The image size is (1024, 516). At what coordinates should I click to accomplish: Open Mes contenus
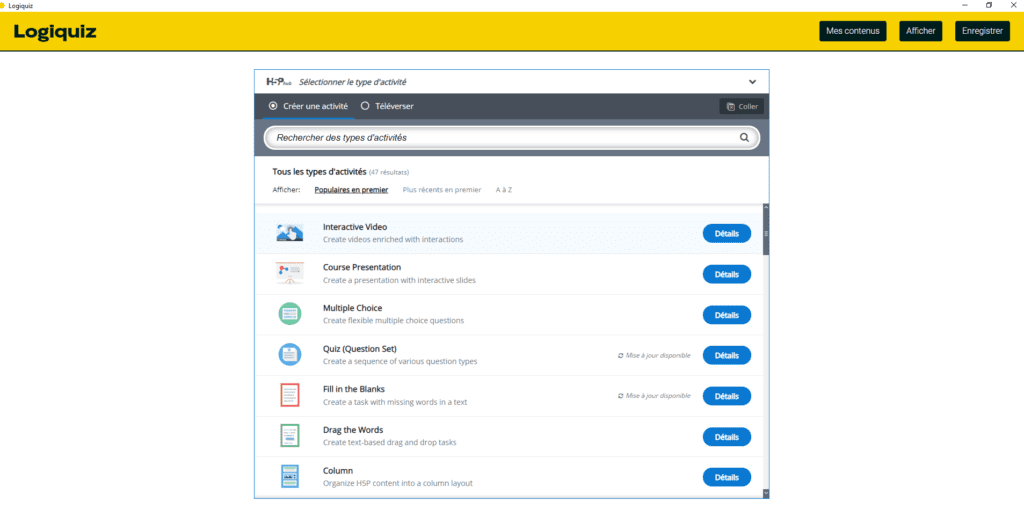click(x=852, y=31)
